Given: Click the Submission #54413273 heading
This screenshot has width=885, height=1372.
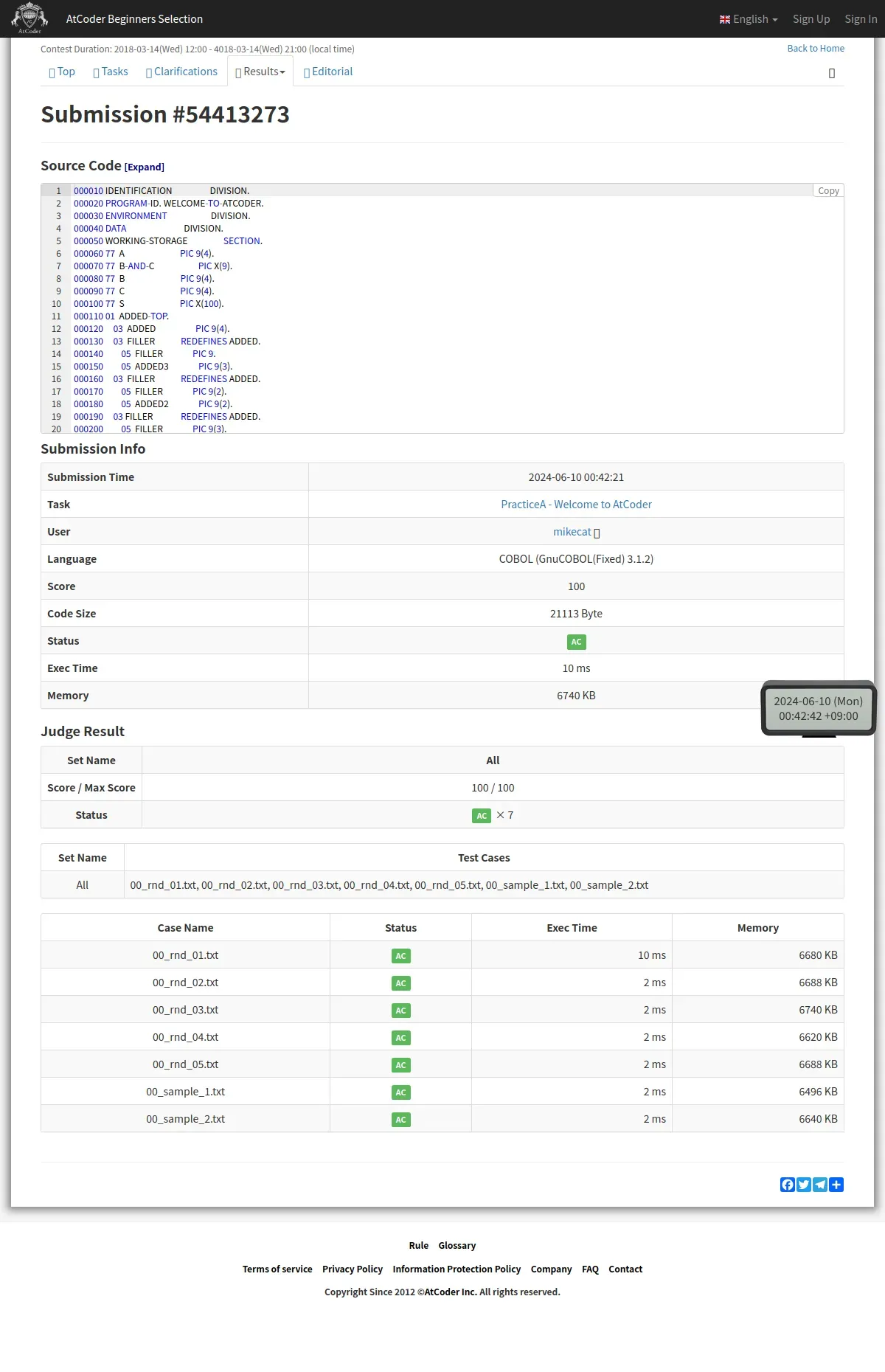Looking at the screenshot, I should pos(165,114).
